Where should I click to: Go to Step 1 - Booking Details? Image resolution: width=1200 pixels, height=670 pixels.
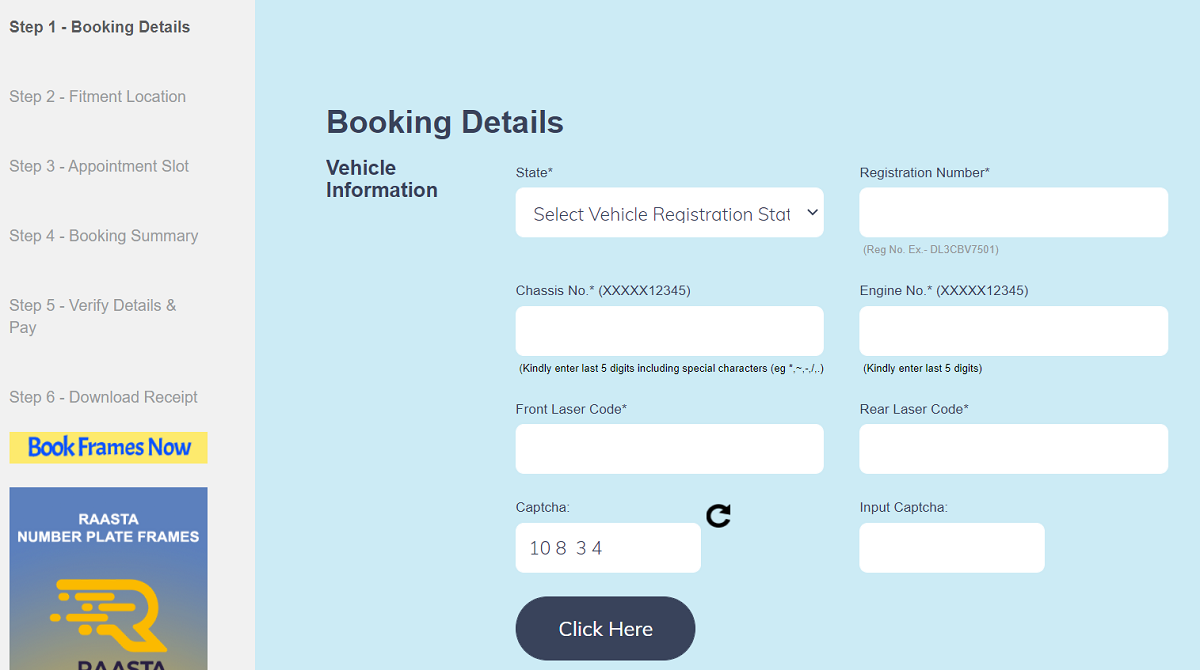coord(98,27)
